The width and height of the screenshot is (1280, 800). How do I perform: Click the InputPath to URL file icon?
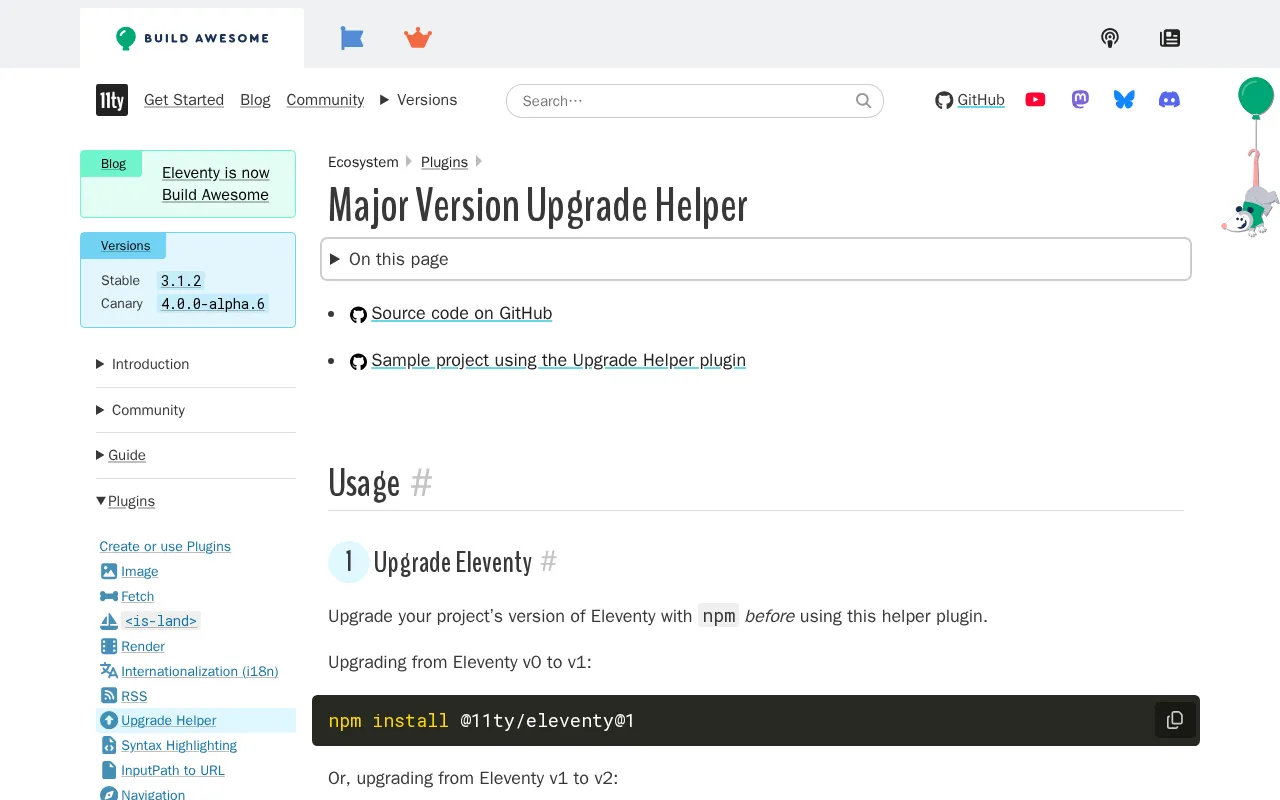109,770
